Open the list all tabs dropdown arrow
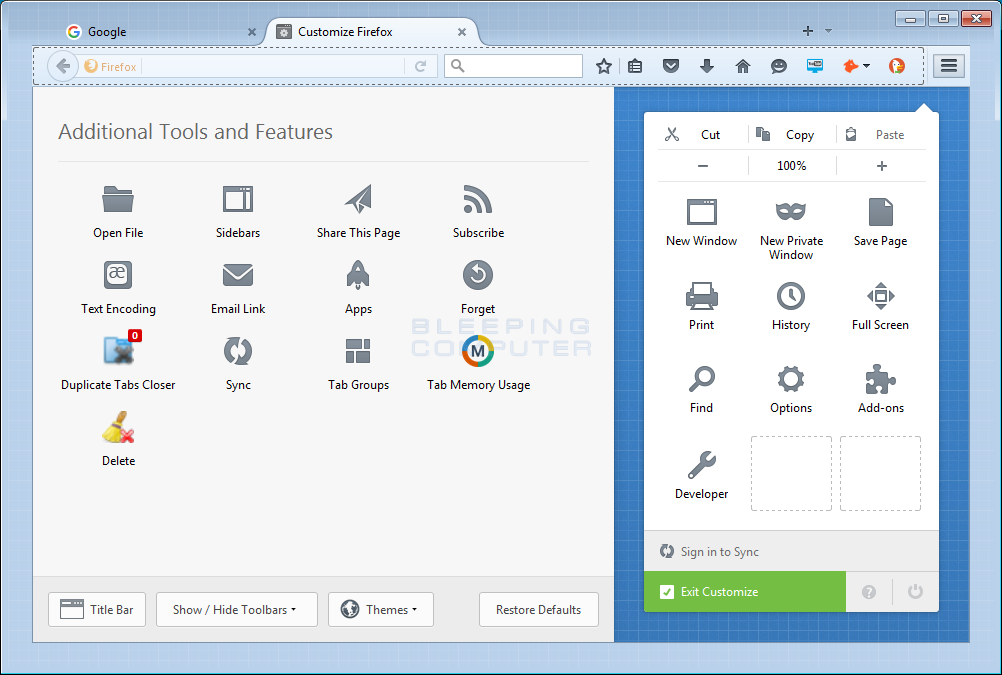 [x=828, y=31]
